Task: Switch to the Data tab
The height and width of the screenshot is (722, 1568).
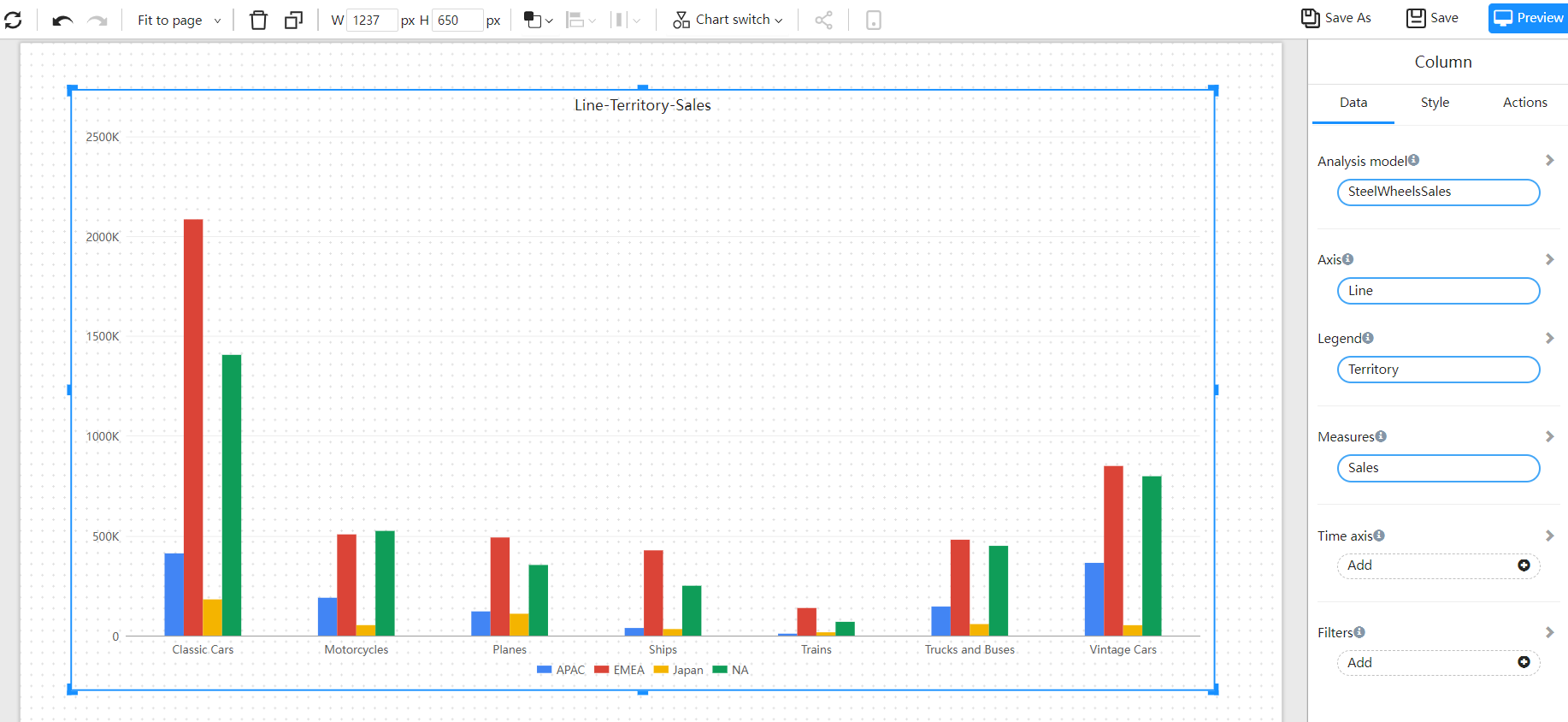Action: point(1353,103)
